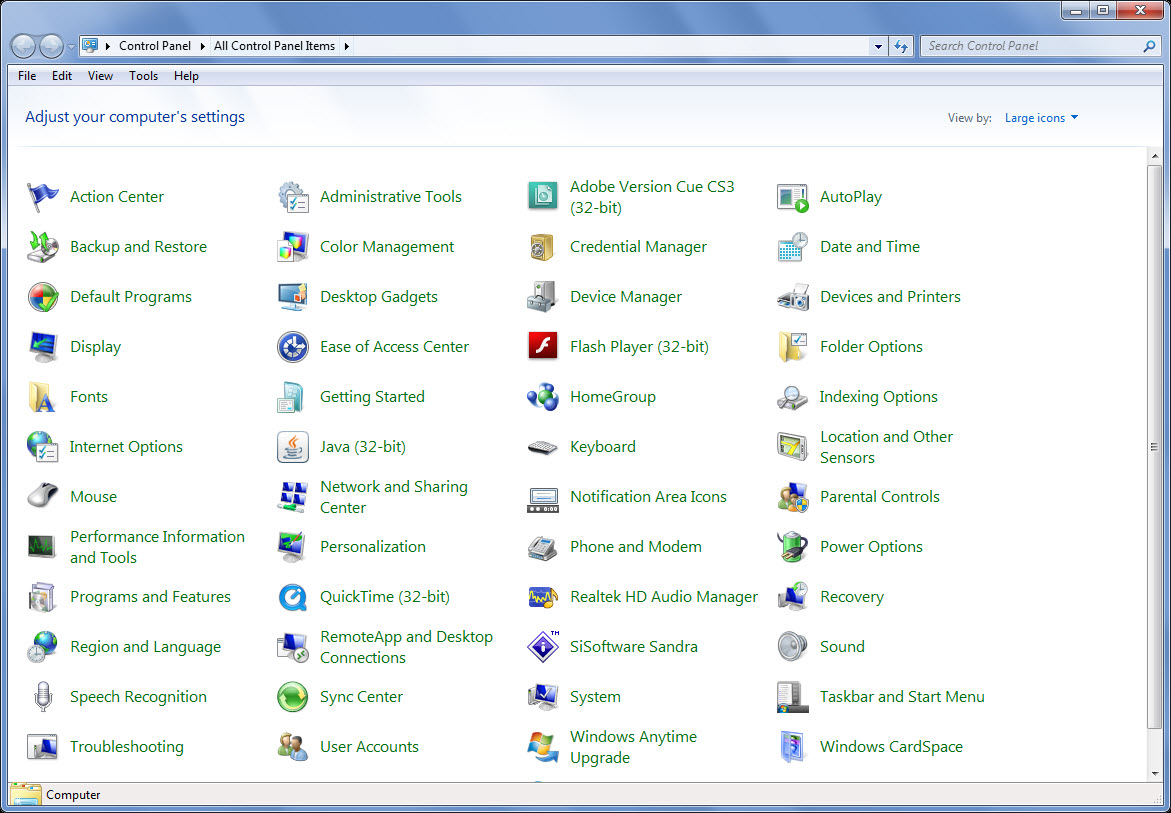Click the Desktop Gadgets icon

(x=293, y=297)
